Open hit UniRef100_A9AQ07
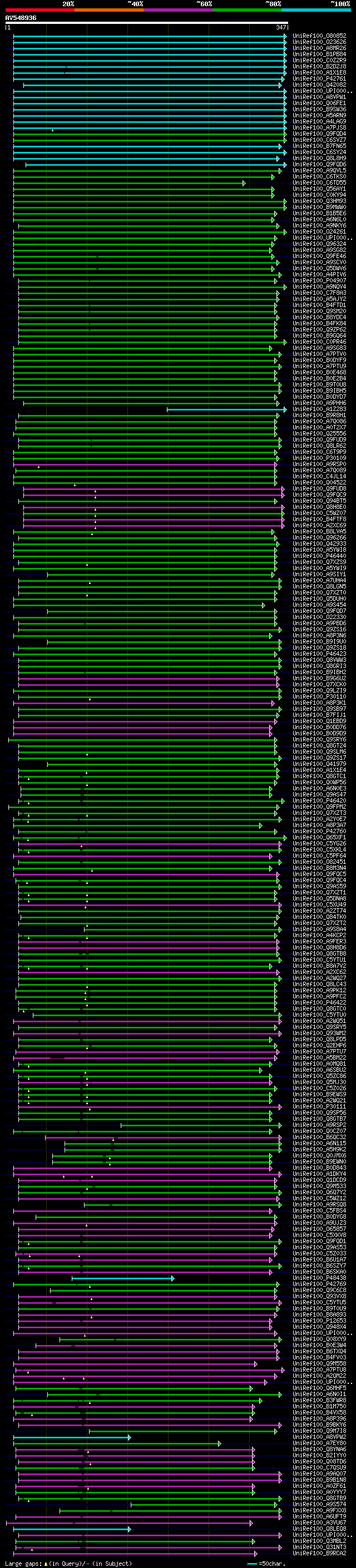 tap(319, 1473)
